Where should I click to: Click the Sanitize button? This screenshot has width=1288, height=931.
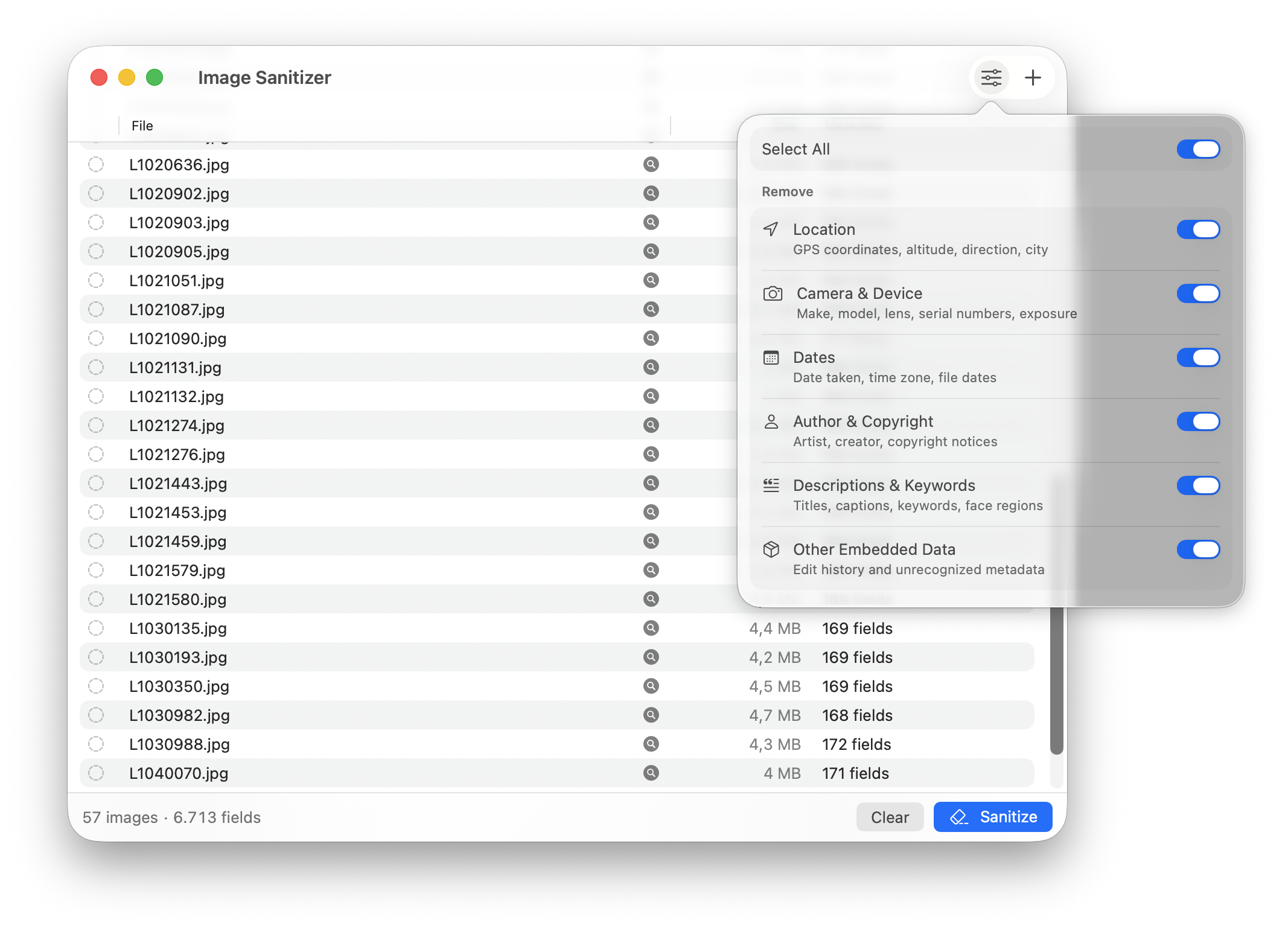click(x=993, y=817)
